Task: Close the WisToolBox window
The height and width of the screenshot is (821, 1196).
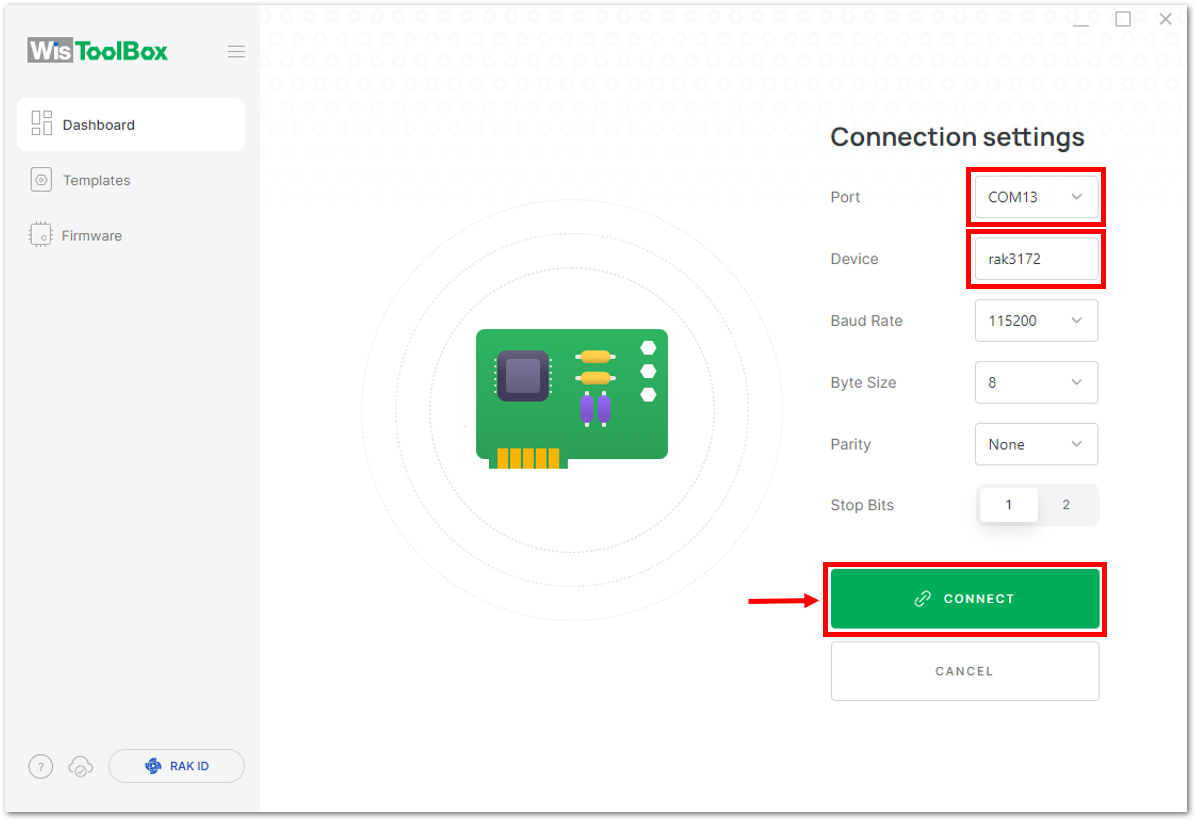Action: (x=1165, y=19)
